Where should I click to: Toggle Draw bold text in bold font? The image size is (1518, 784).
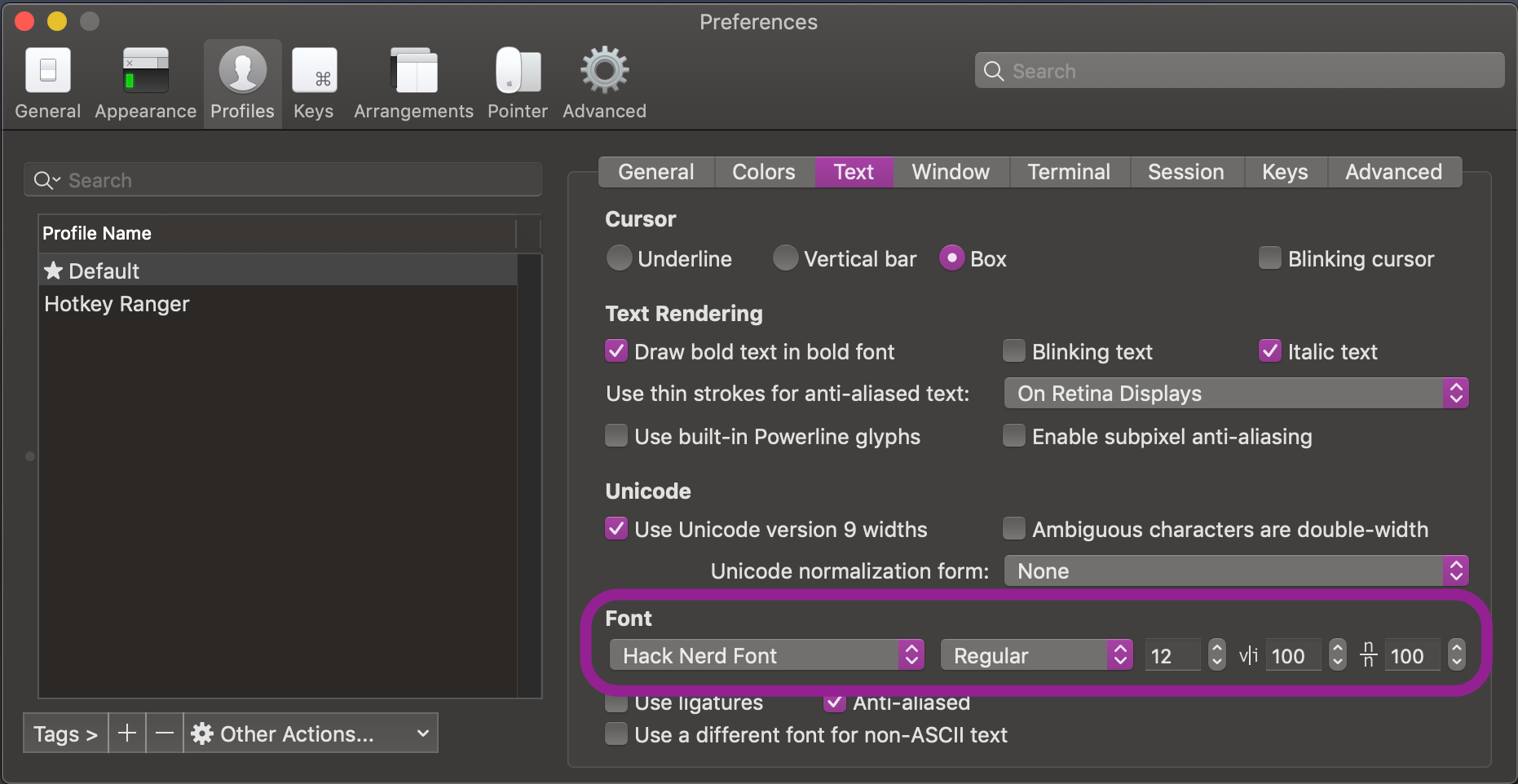616,351
